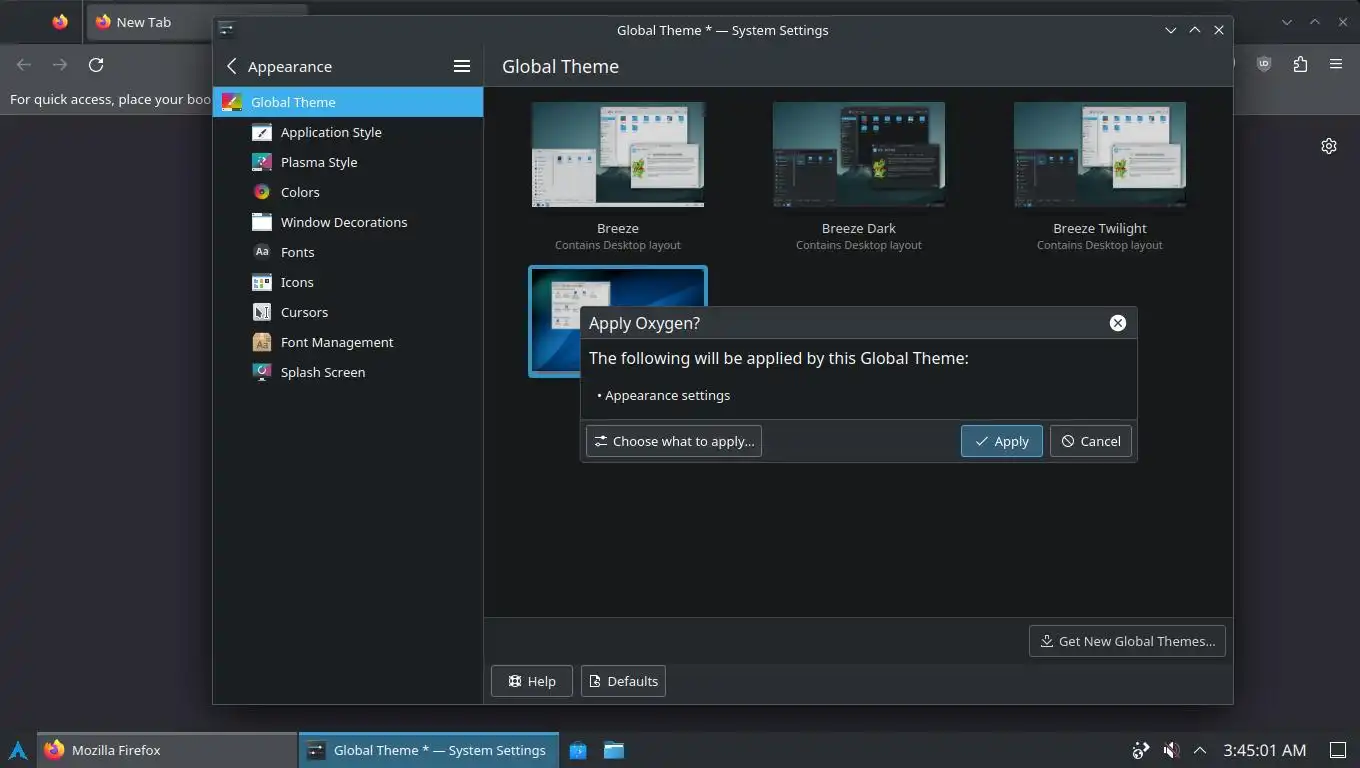
Task: Open the uBlock shield icon in Firefox
Action: pyautogui.click(x=1264, y=64)
